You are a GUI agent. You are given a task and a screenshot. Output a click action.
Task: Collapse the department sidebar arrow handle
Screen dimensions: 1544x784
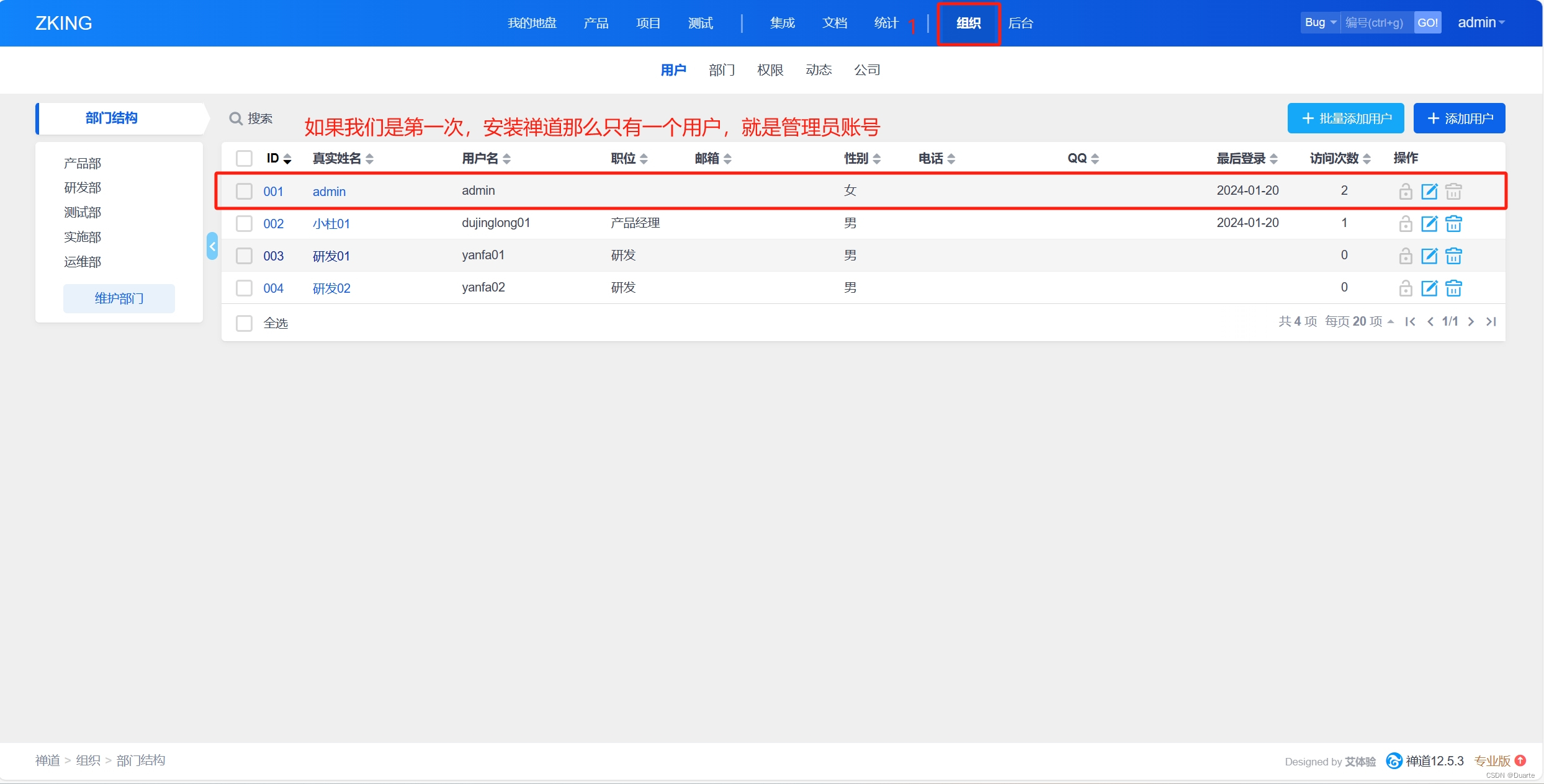(x=212, y=246)
